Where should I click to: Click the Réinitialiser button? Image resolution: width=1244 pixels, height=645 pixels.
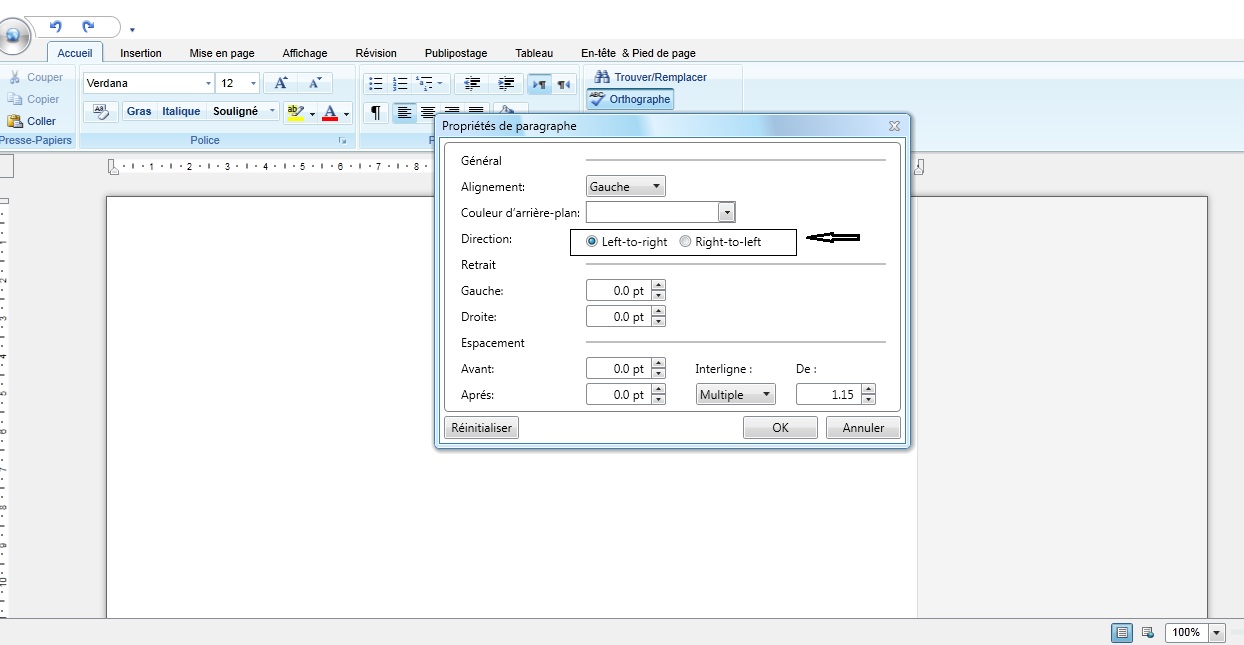481,428
